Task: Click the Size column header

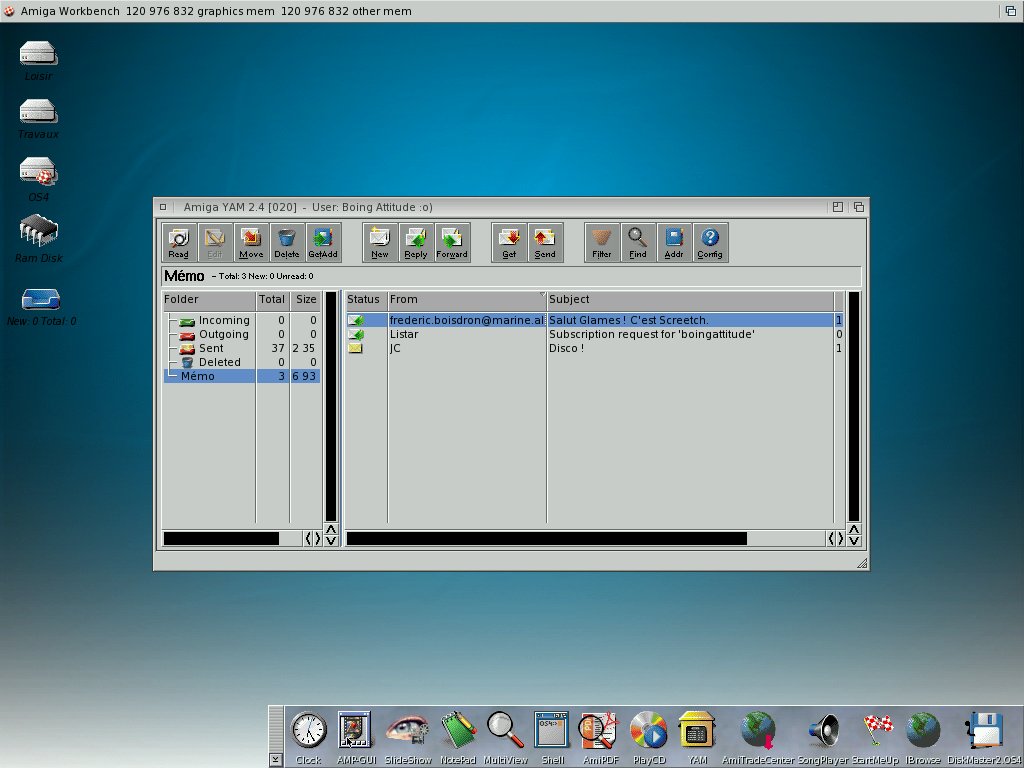Action: tap(306, 300)
